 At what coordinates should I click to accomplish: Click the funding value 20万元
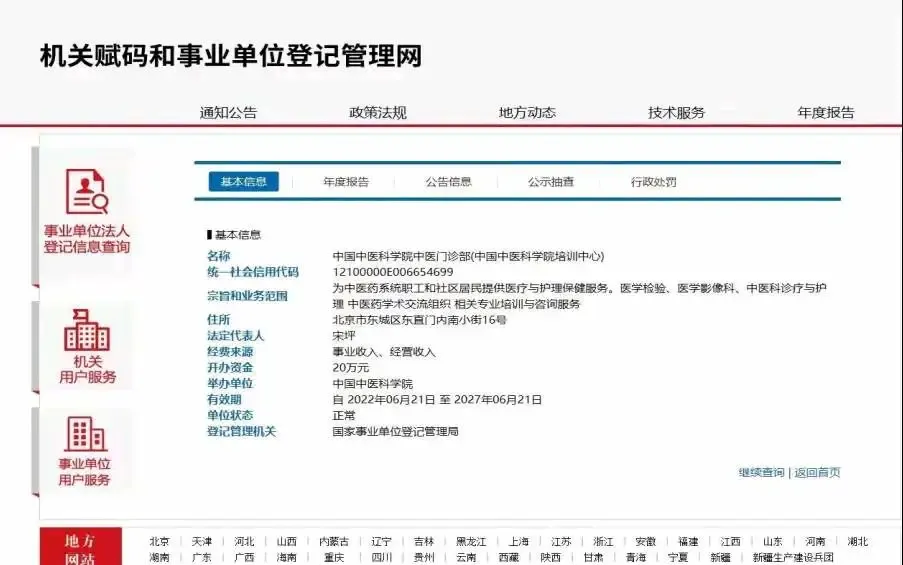tap(351, 367)
